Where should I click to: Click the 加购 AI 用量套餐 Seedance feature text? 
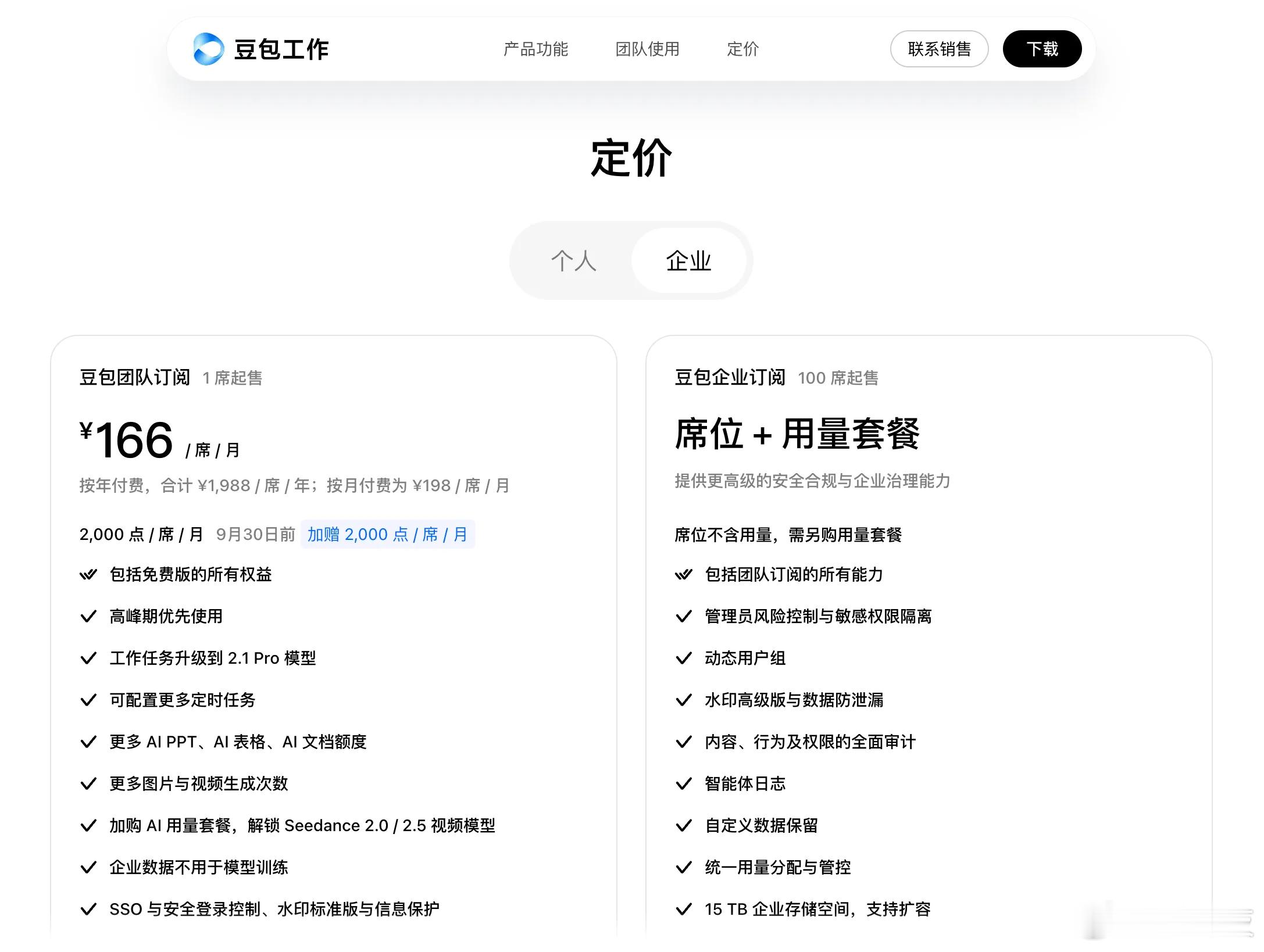pyautogui.click(x=302, y=826)
